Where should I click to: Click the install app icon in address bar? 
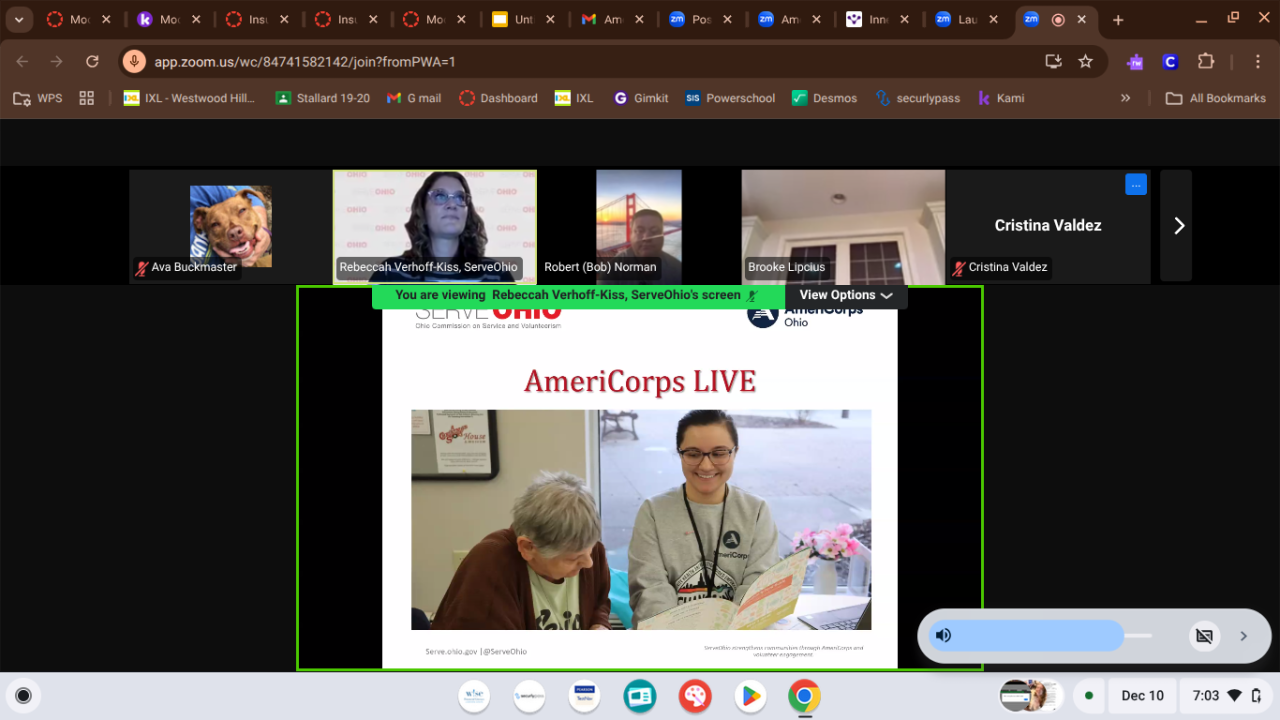click(x=1053, y=61)
